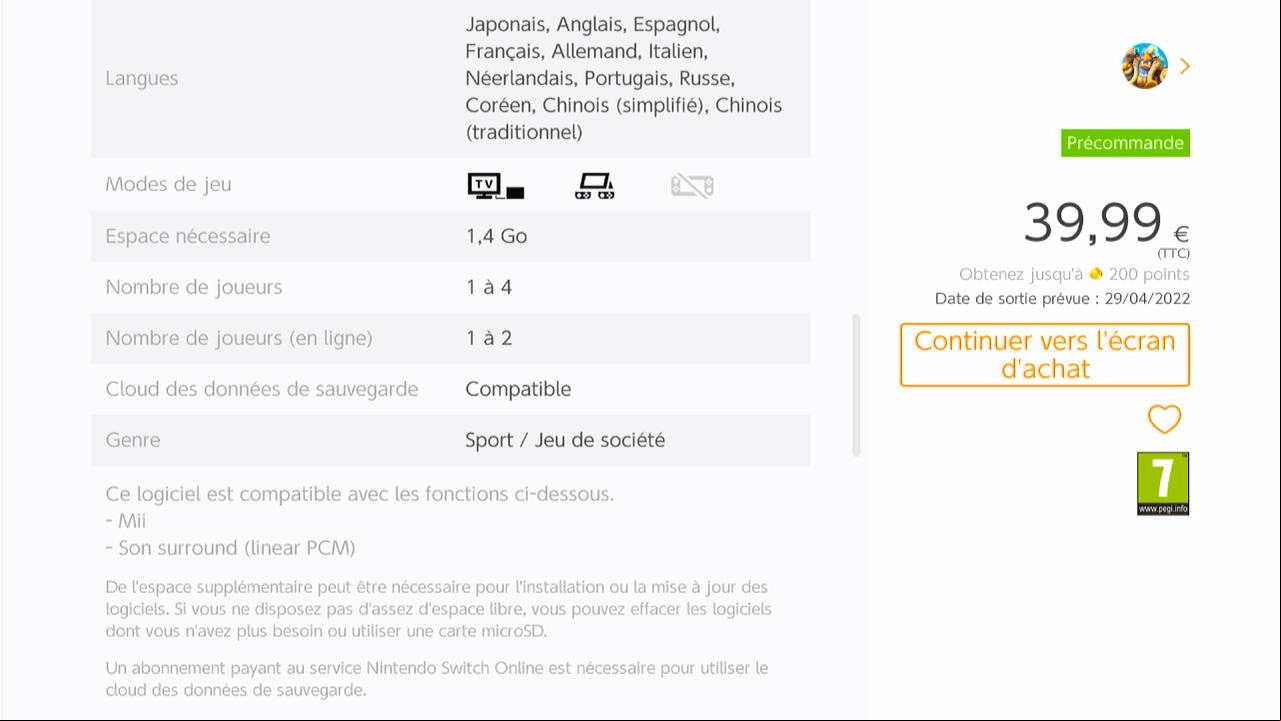This screenshot has width=1281, height=721.
Task: Click Continuer vers l'écran d'achat button
Action: click(1045, 355)
